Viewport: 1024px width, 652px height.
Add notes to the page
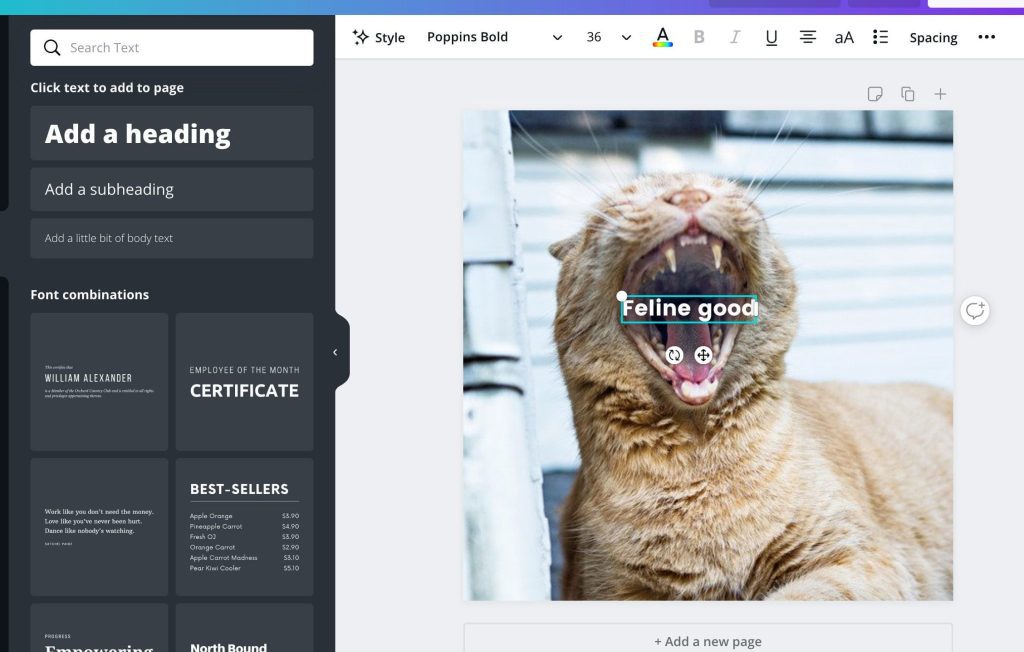(x=875, y=94)
